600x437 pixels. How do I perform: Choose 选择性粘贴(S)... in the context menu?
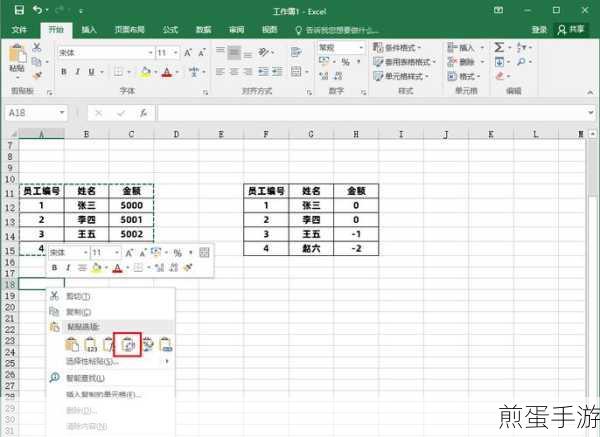[92, 362]
